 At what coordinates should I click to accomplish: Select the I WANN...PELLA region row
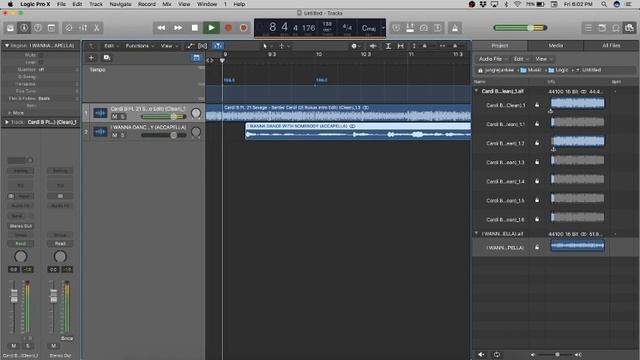pyautogui.click(x=555, y=247)
